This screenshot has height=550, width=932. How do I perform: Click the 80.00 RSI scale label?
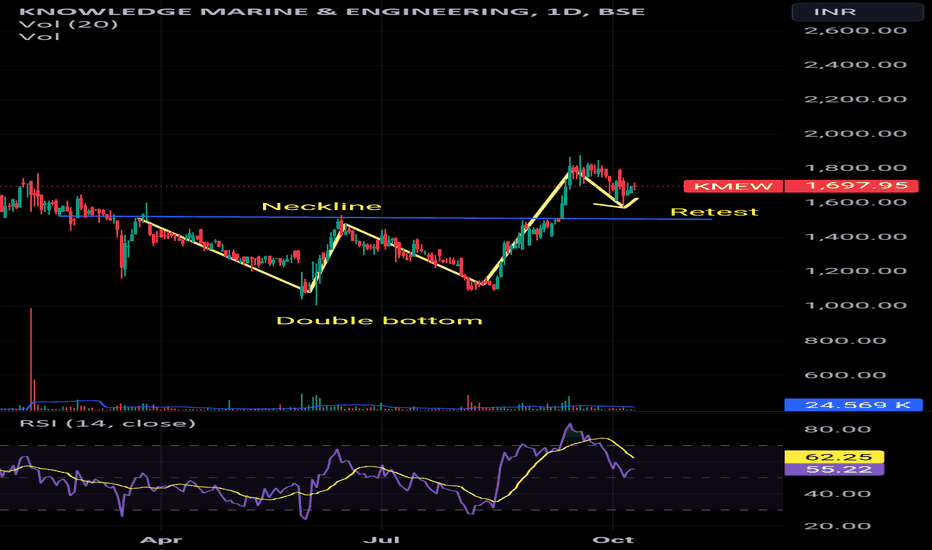click(x=837, y=429)
